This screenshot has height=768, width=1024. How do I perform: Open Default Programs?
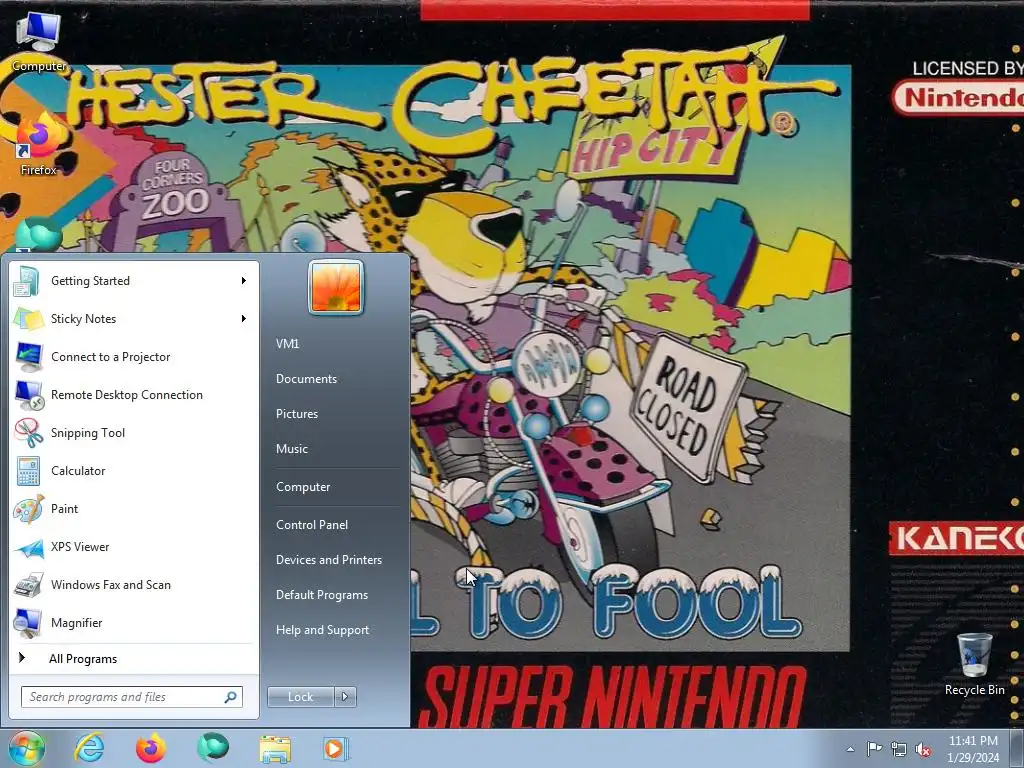pyautogui.click(x=321, y=595)
